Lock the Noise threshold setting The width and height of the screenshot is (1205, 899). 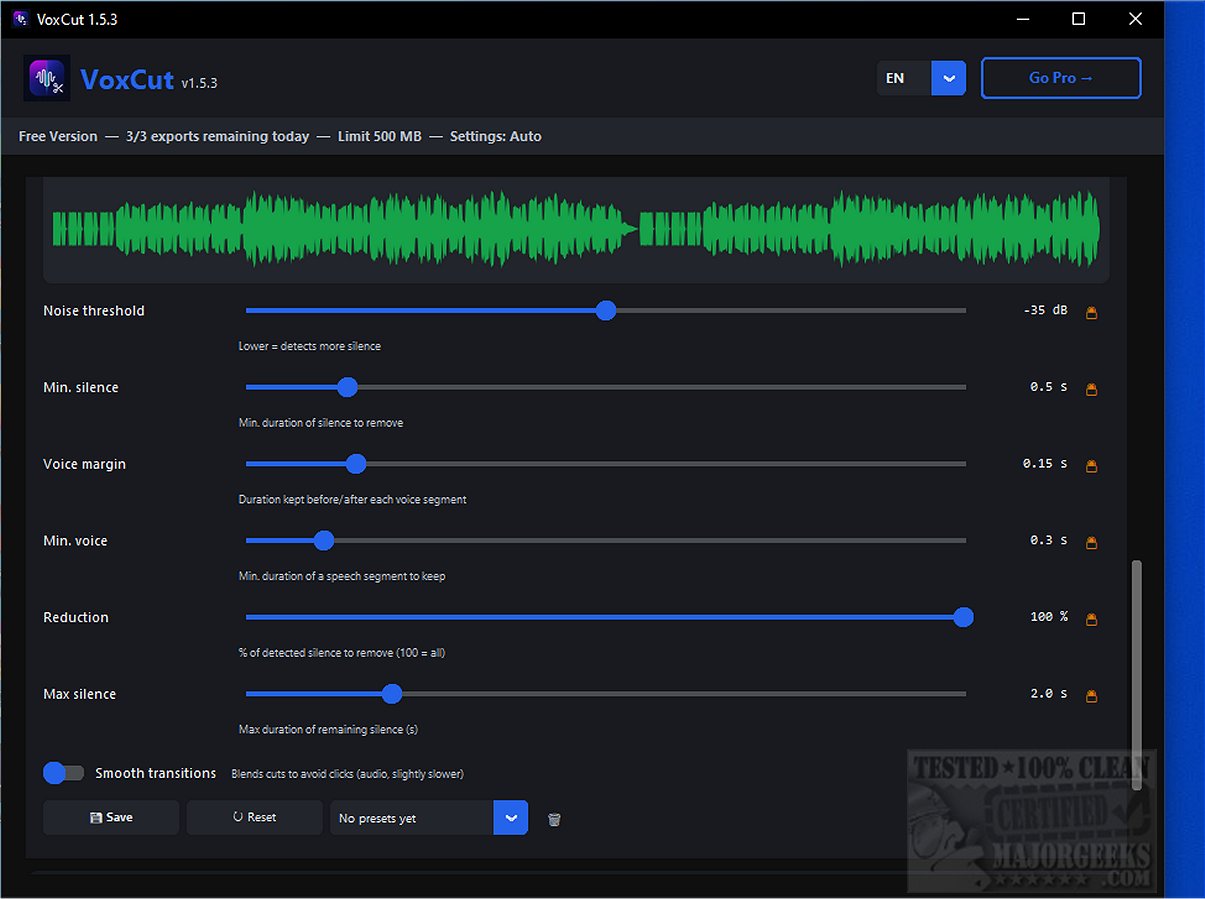[x=1091, y=312]
